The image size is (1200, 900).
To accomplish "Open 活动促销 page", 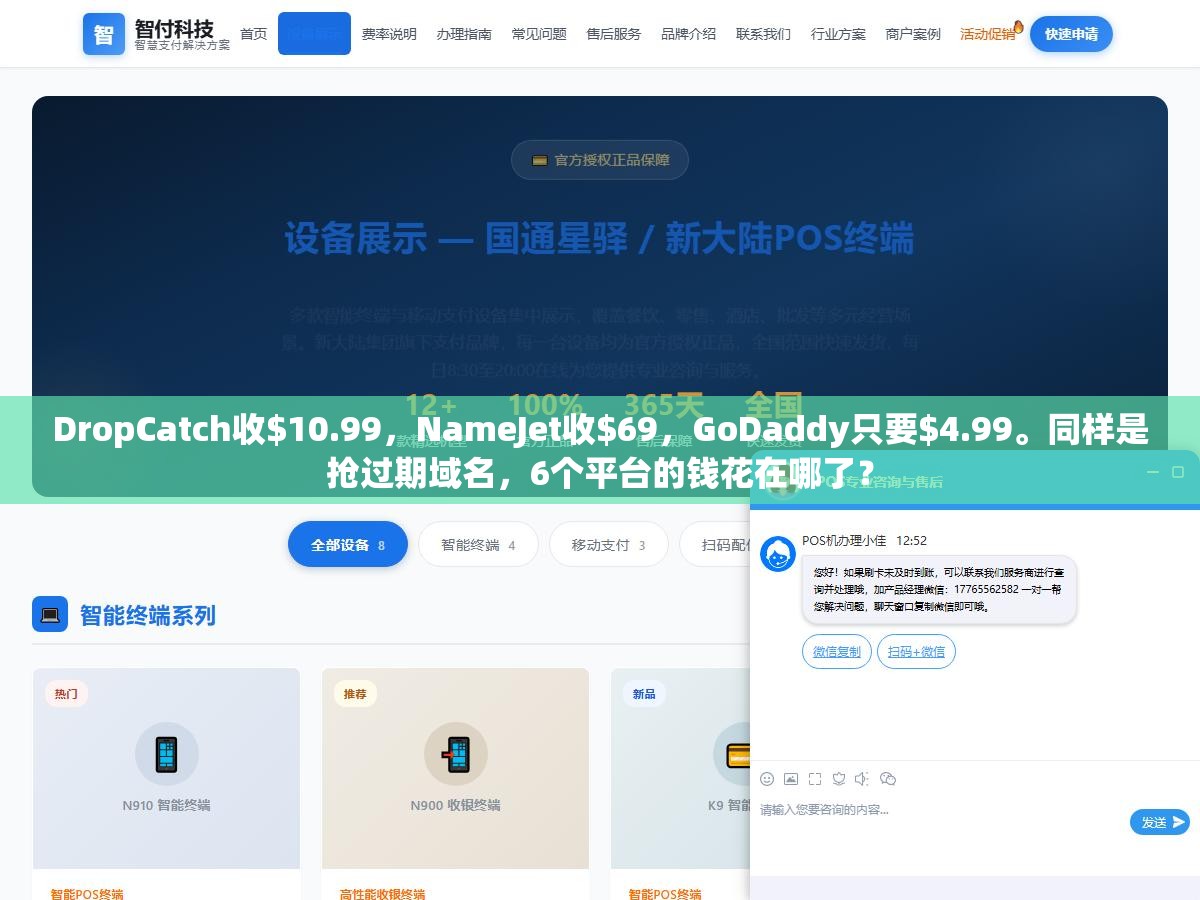I will [x=987, y=34].
